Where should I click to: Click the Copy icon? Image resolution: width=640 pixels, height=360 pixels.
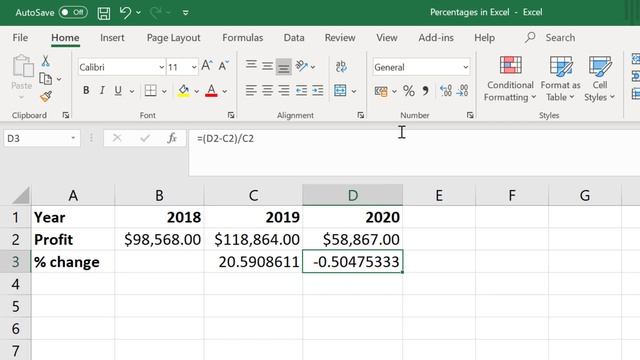pos(45,79)
